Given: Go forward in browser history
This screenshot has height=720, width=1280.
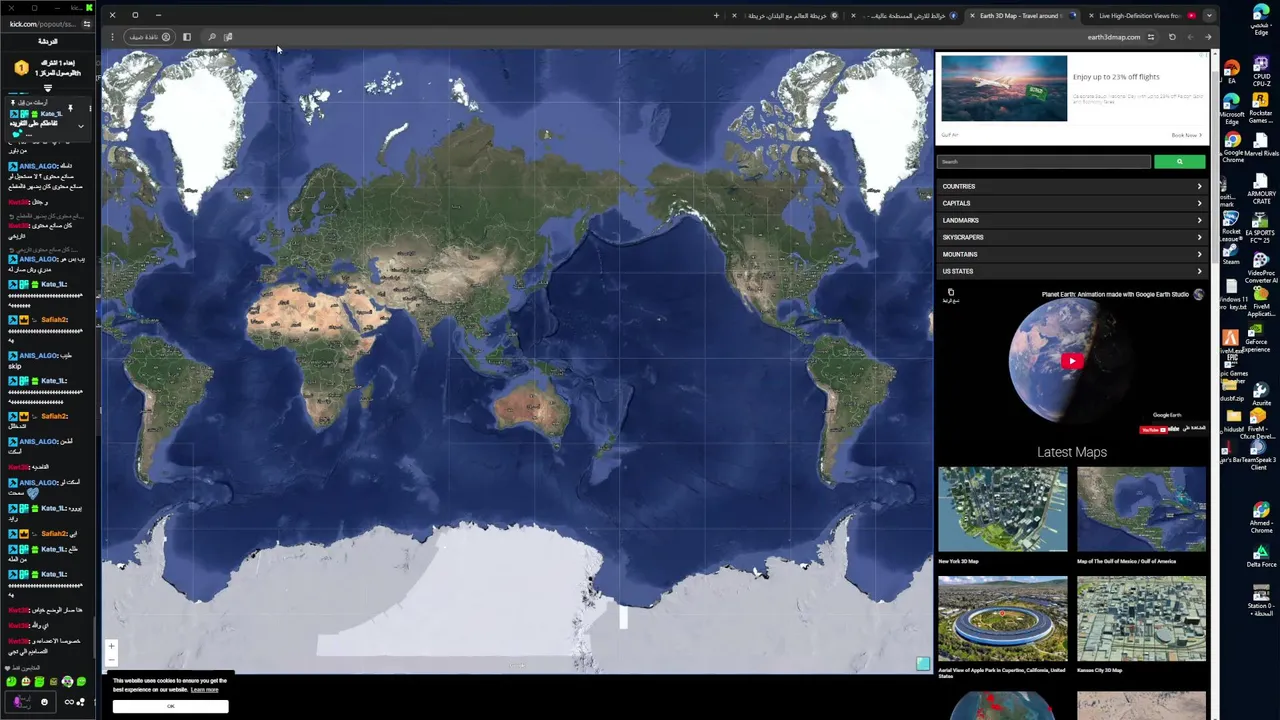Looking at the screenshot, I should pyautogui.click(x=1190, y=37).
